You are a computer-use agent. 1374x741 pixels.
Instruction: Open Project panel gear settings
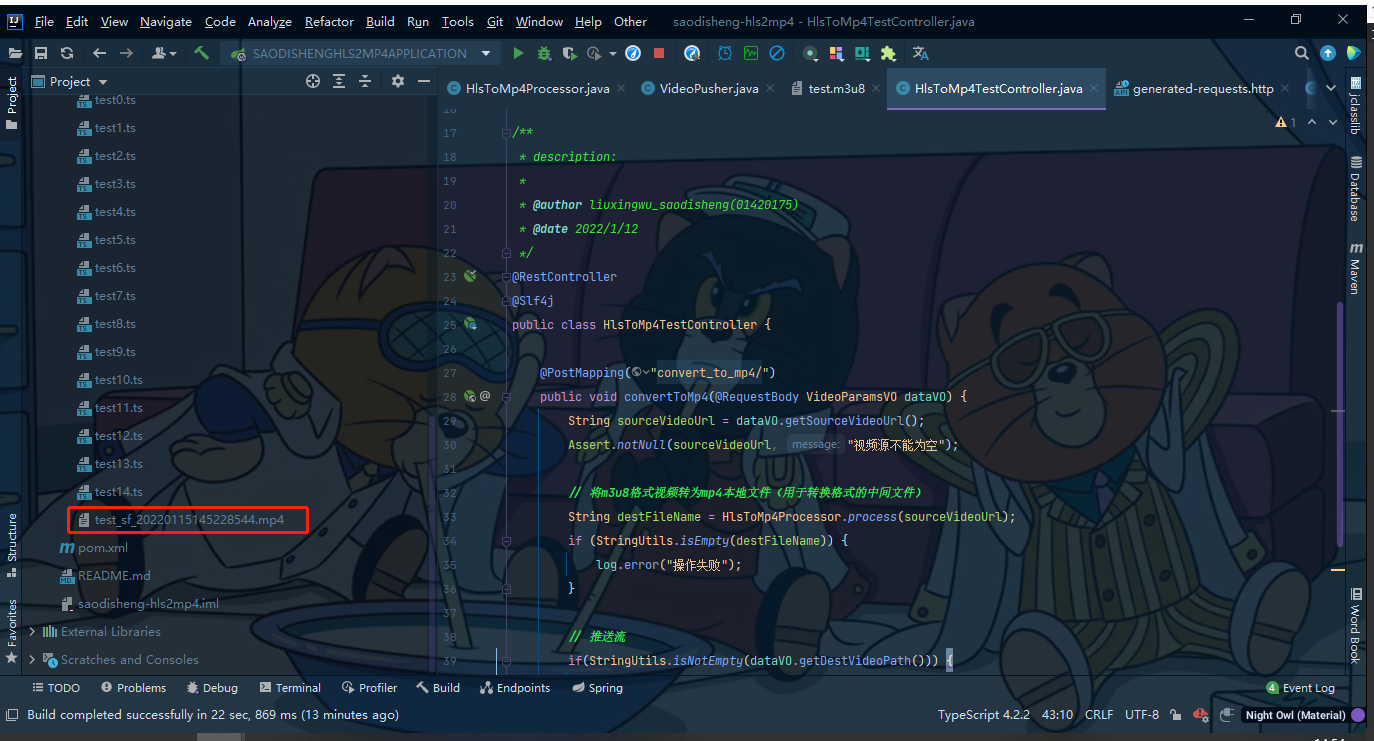click(398, 81)
